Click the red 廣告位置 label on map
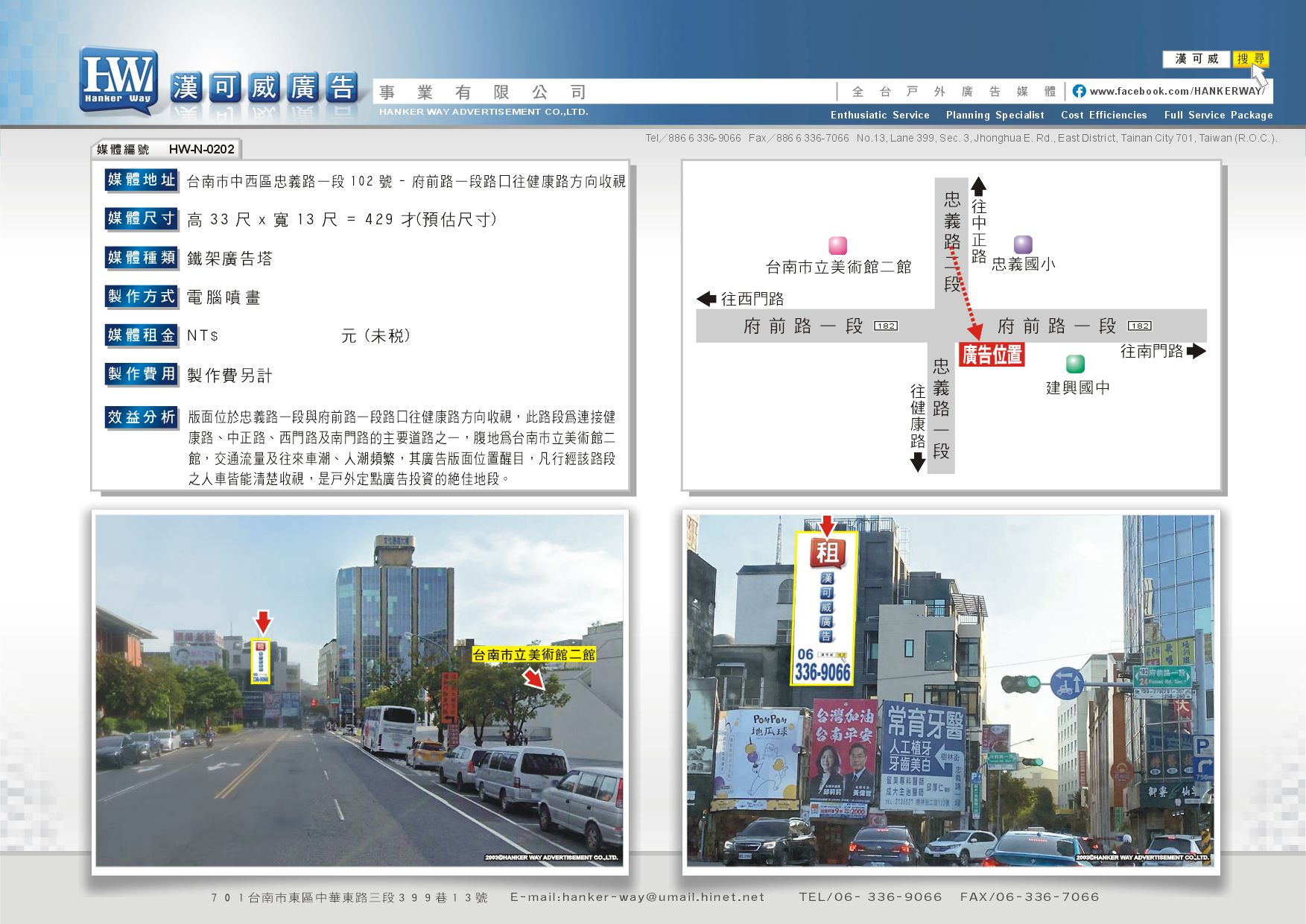The height and width of the screenshot is (924, 1306). (x=992, y=355)
